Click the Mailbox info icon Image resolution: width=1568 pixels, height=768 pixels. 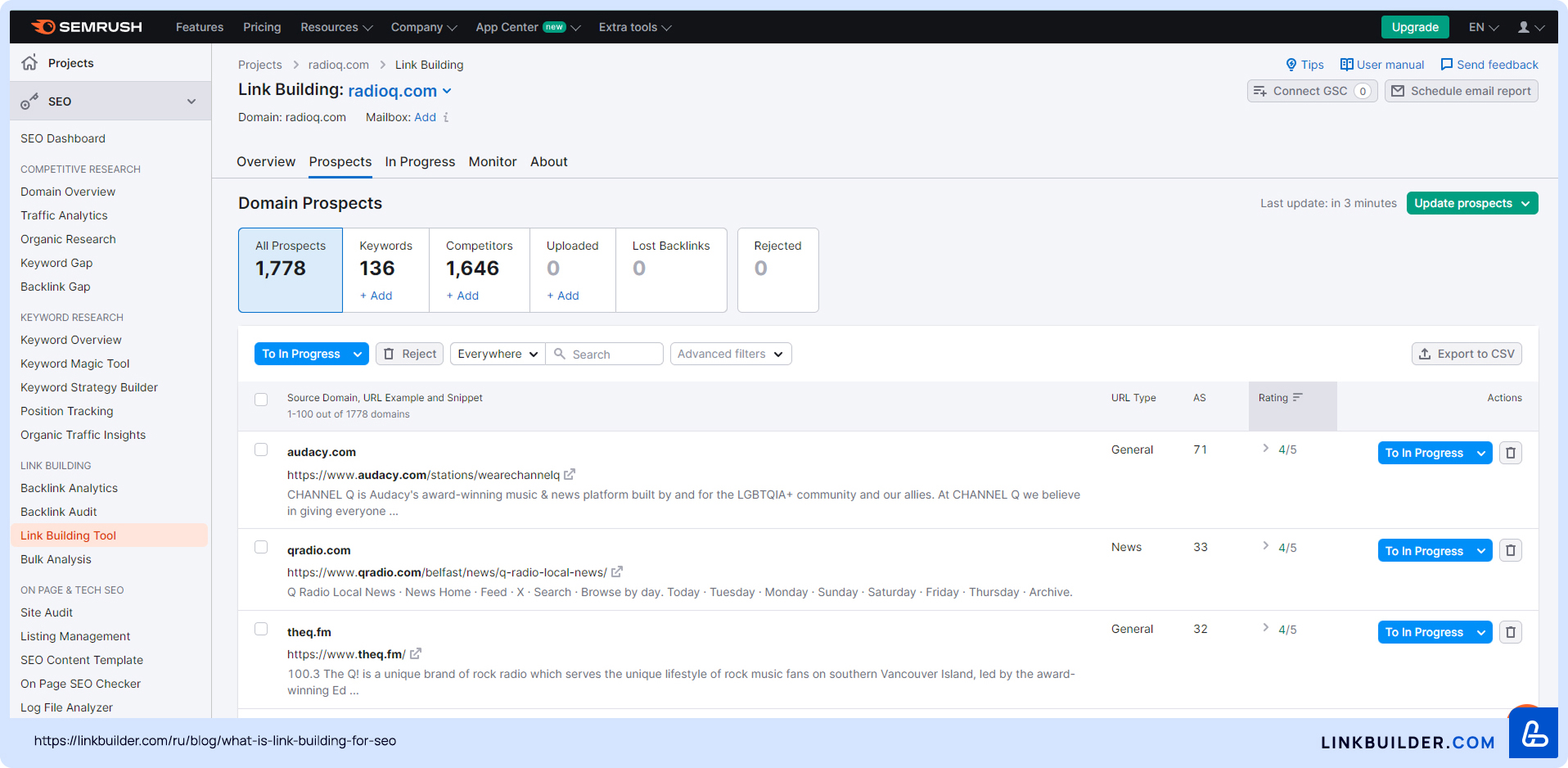tap(446, 117)
